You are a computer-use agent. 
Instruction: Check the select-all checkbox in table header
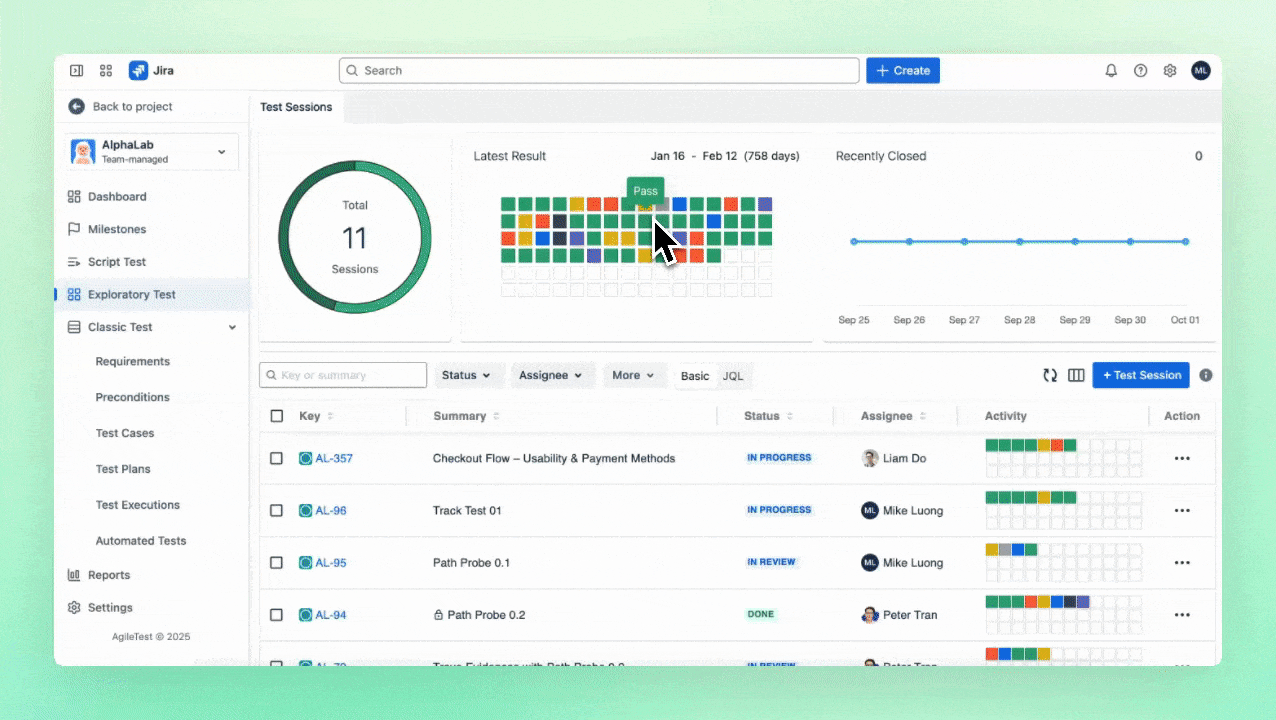tap(277, 416)
